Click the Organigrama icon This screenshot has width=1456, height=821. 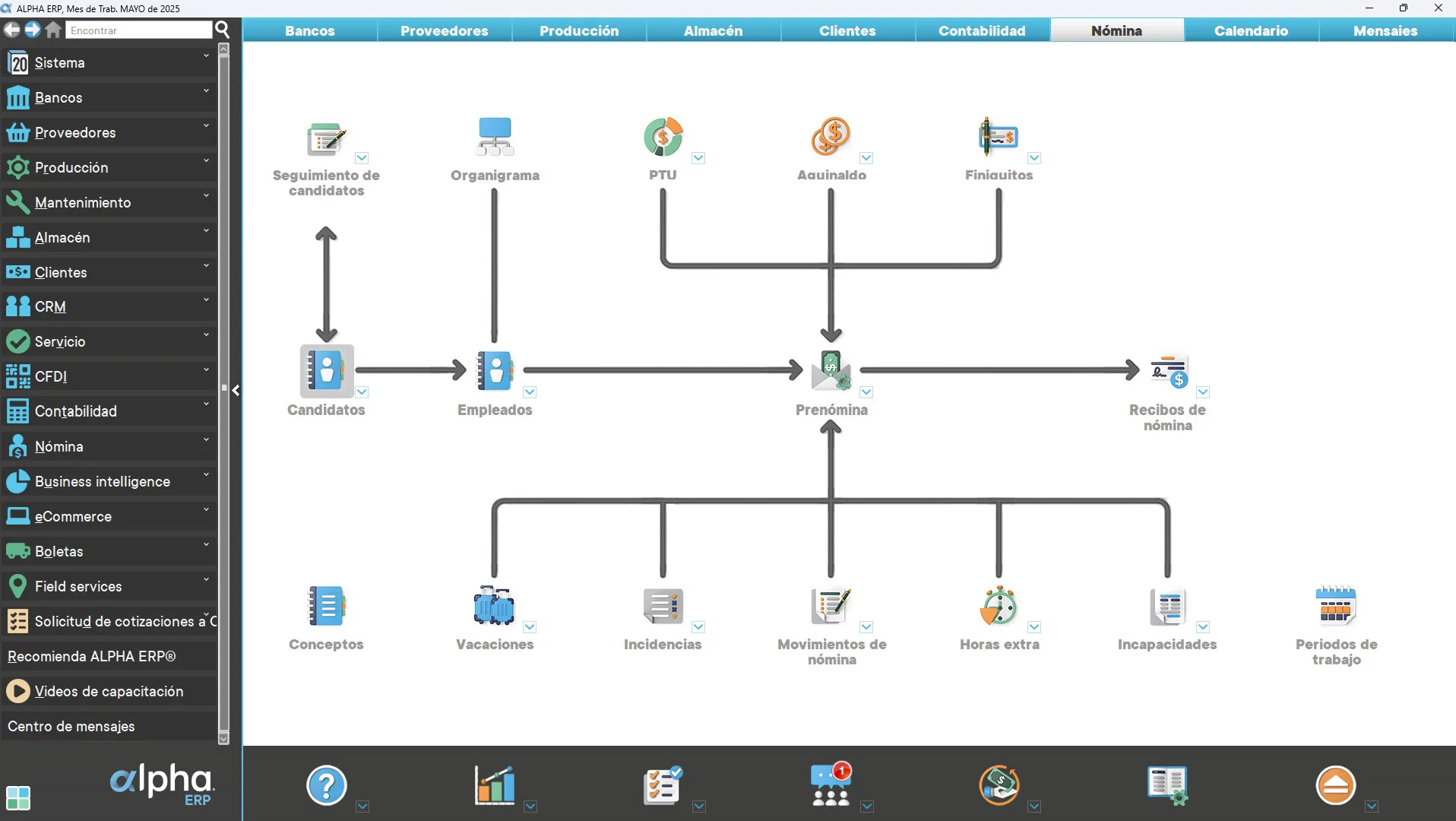coord(495,136)
